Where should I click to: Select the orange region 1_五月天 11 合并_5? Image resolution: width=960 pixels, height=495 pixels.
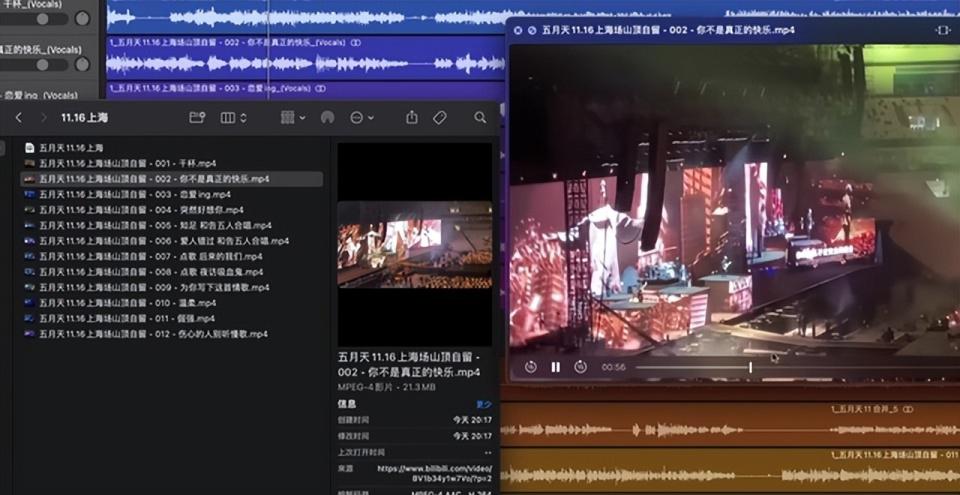(x=730, y=423)
